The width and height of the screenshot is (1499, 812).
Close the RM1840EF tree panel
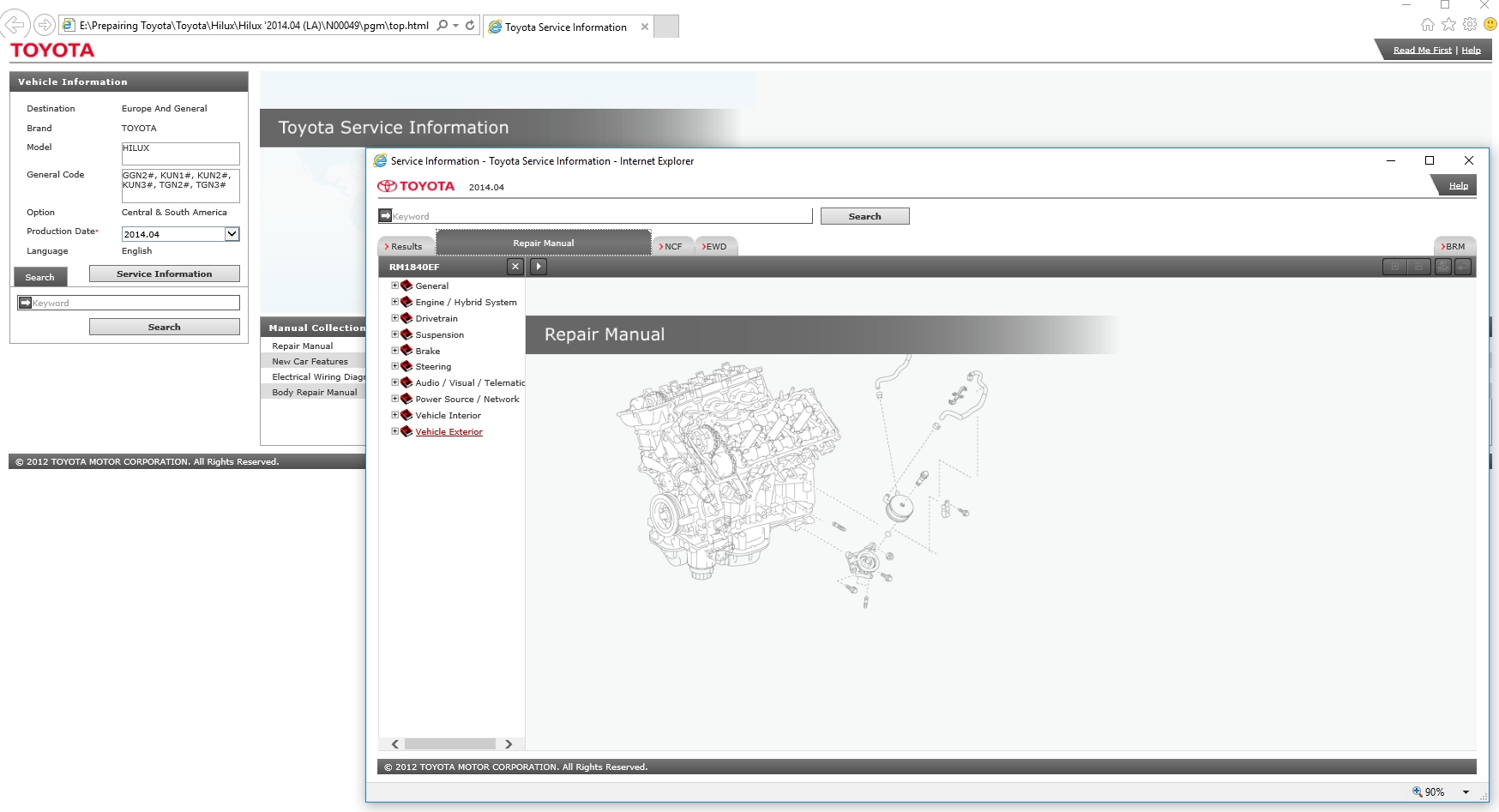pos(515,267)
